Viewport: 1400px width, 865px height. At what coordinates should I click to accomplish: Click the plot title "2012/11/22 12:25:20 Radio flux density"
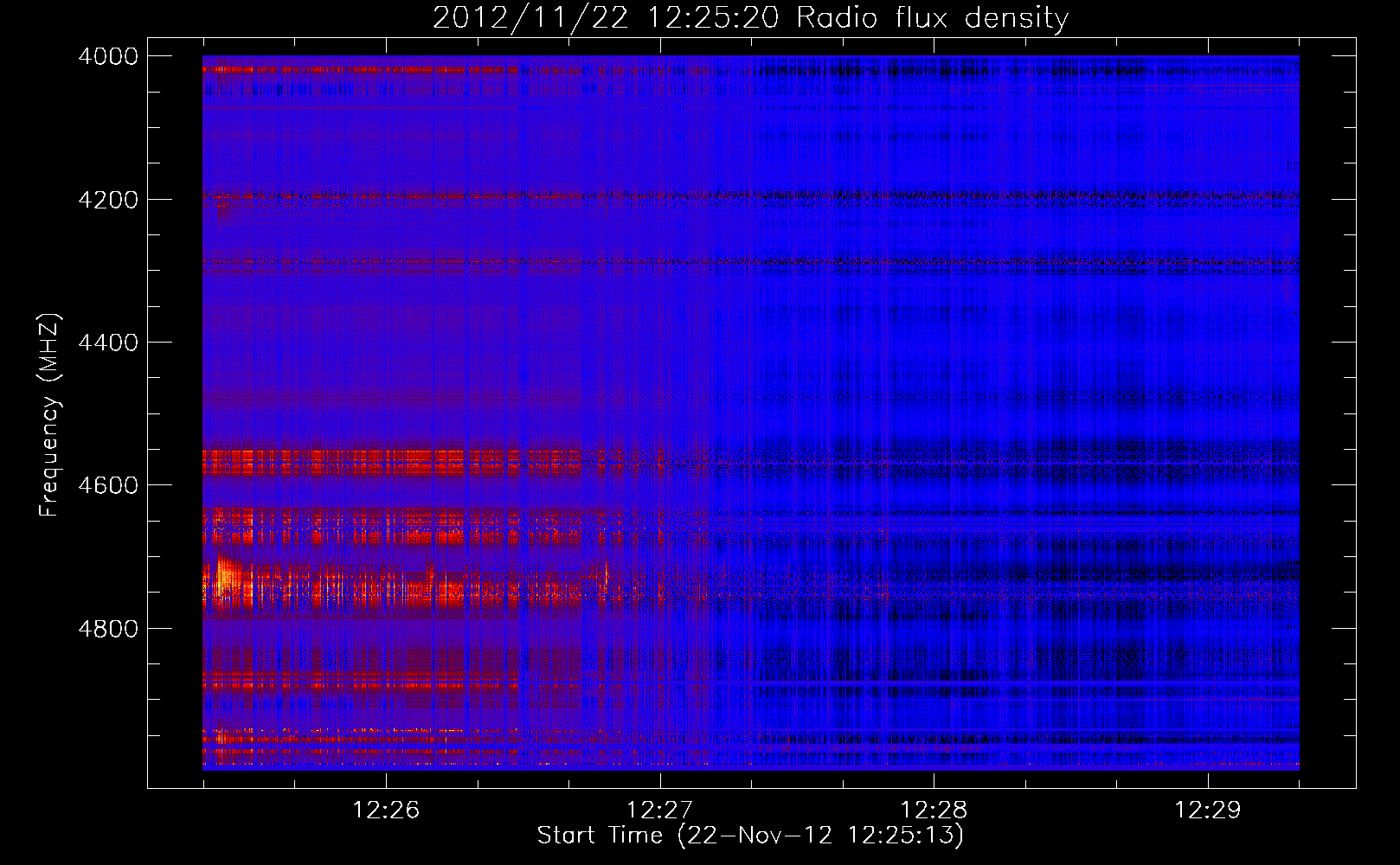(750, 17)
